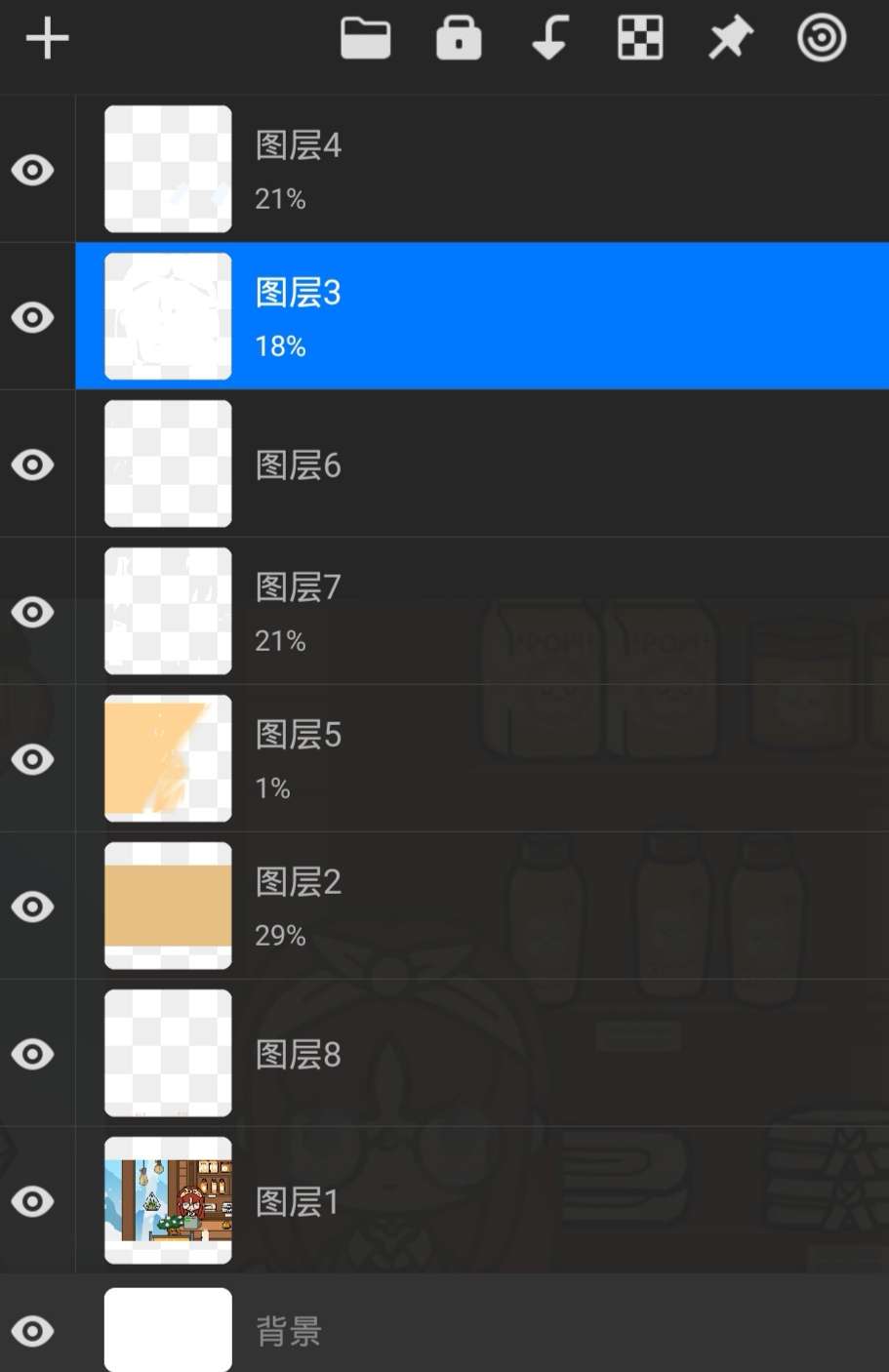
Task: Toggle visibility of 图层1
Action: (33, 1201)
